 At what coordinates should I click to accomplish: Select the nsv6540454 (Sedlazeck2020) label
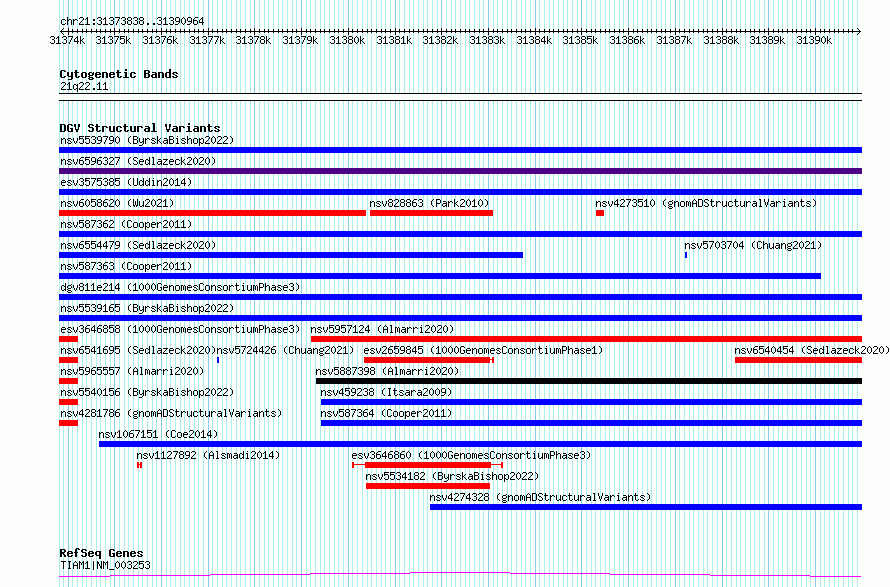click(812, 350)
